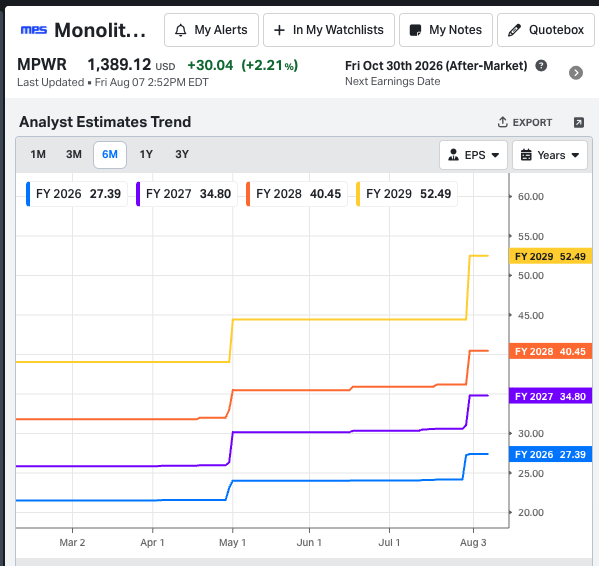Click the Next Earnings Date label
Screen dimensions: 599x566
coord(392,81)
